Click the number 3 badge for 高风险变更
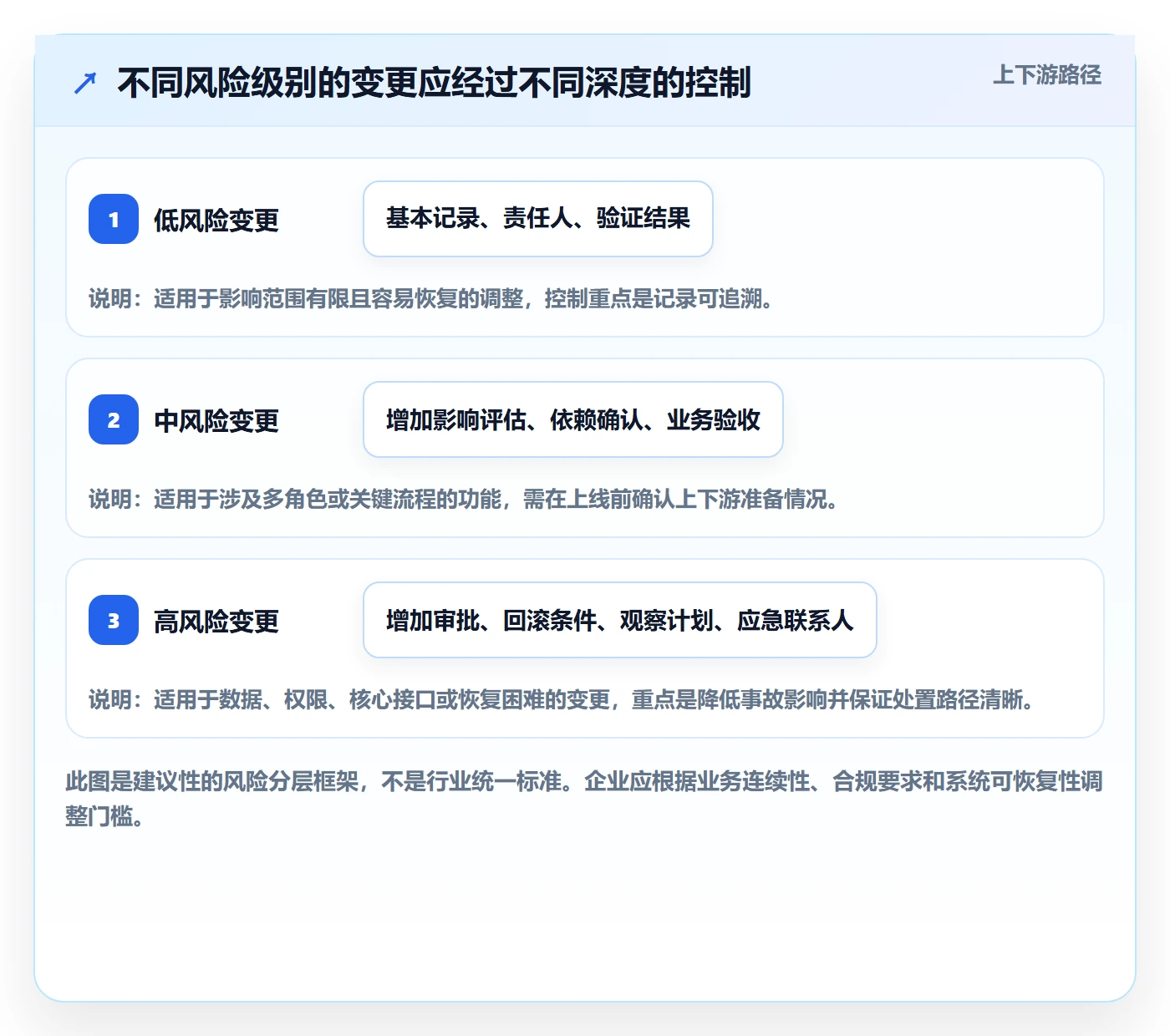1170x1036 pixels. pyautogui.click(x=114, y=620)
